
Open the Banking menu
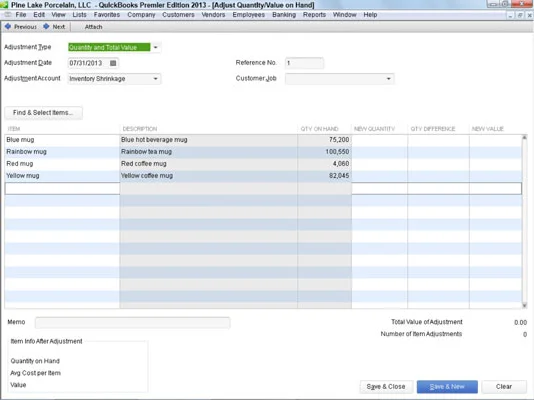[284, 15]
